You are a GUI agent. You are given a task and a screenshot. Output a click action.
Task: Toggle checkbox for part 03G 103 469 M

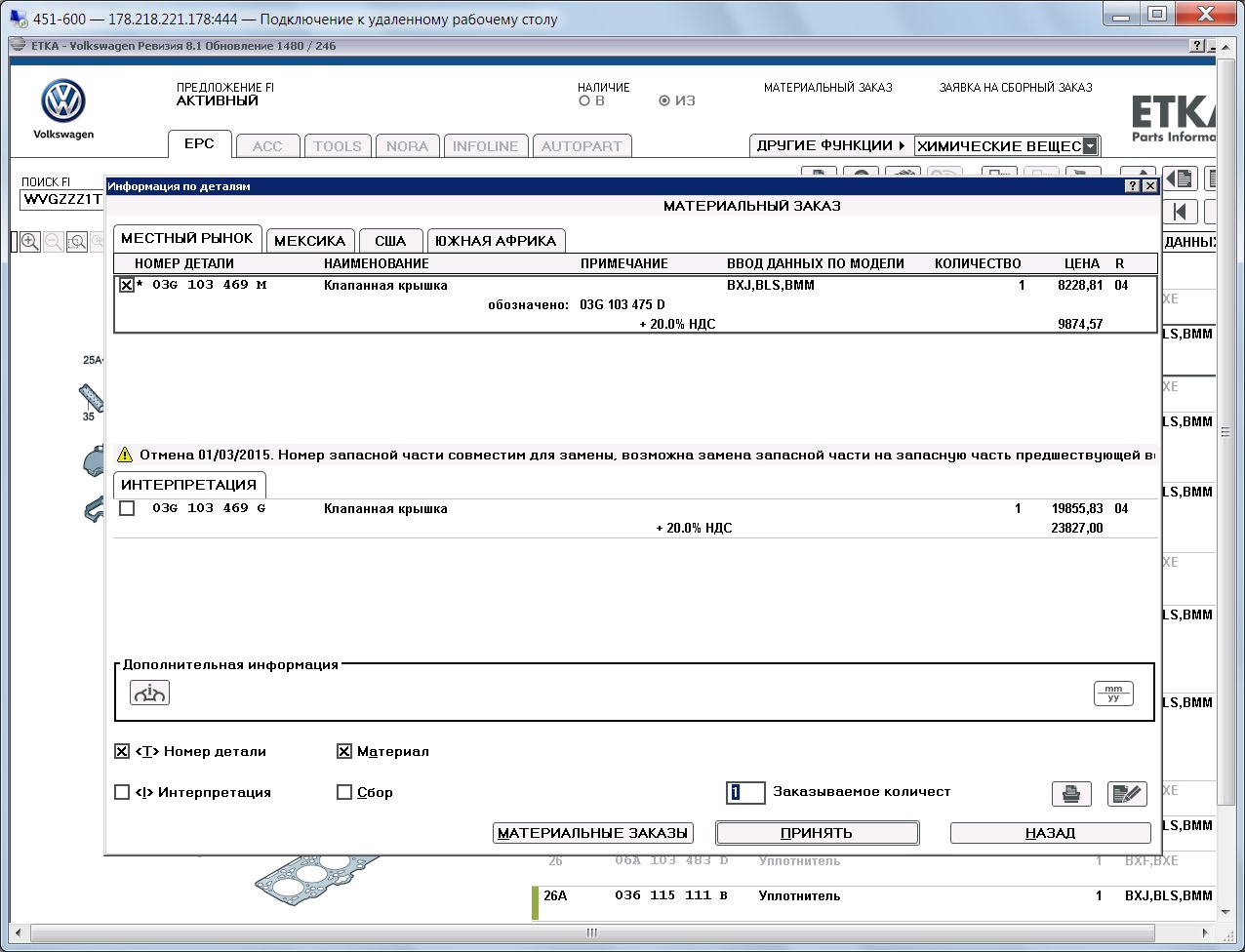point(126,286)
